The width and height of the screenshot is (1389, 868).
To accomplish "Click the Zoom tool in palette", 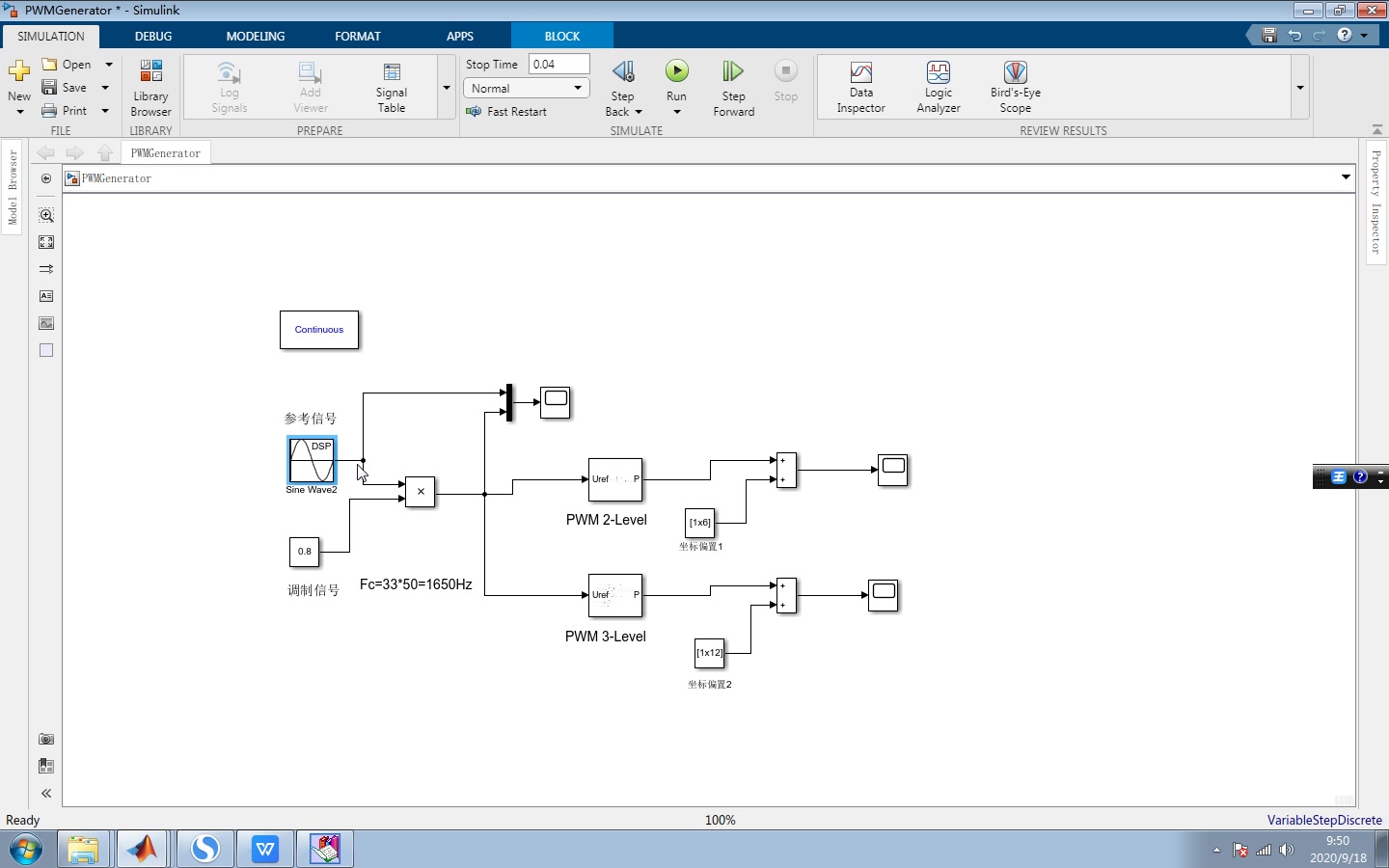I will pos(46,215).
